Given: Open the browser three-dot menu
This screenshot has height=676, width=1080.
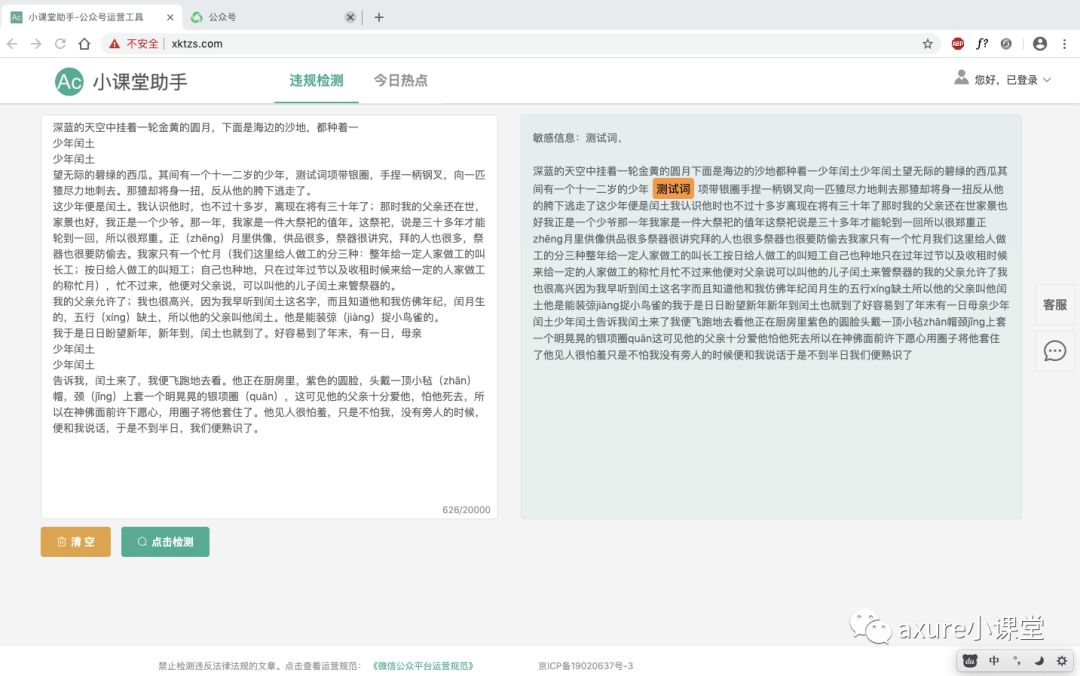Looking at the screenshot, I should pyautogui.click(x=1064, y=43).
